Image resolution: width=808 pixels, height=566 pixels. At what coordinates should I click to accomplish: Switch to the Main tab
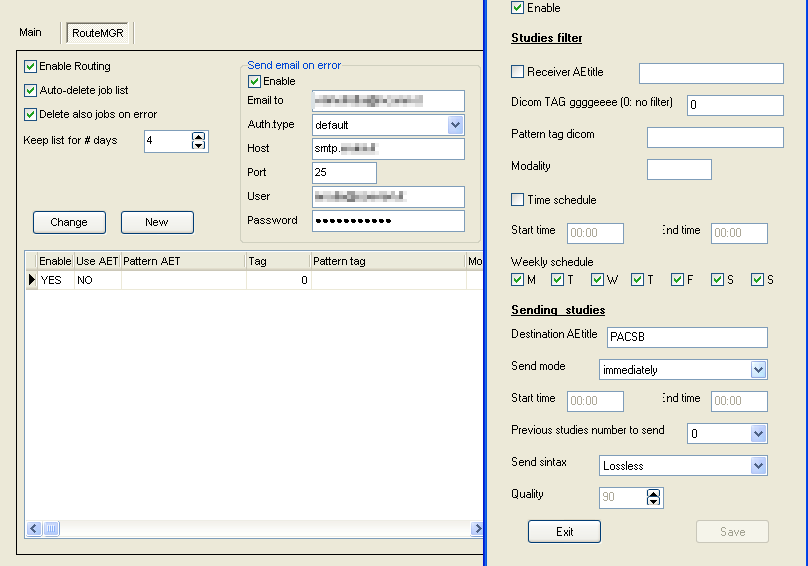click(x=30, y=32)
